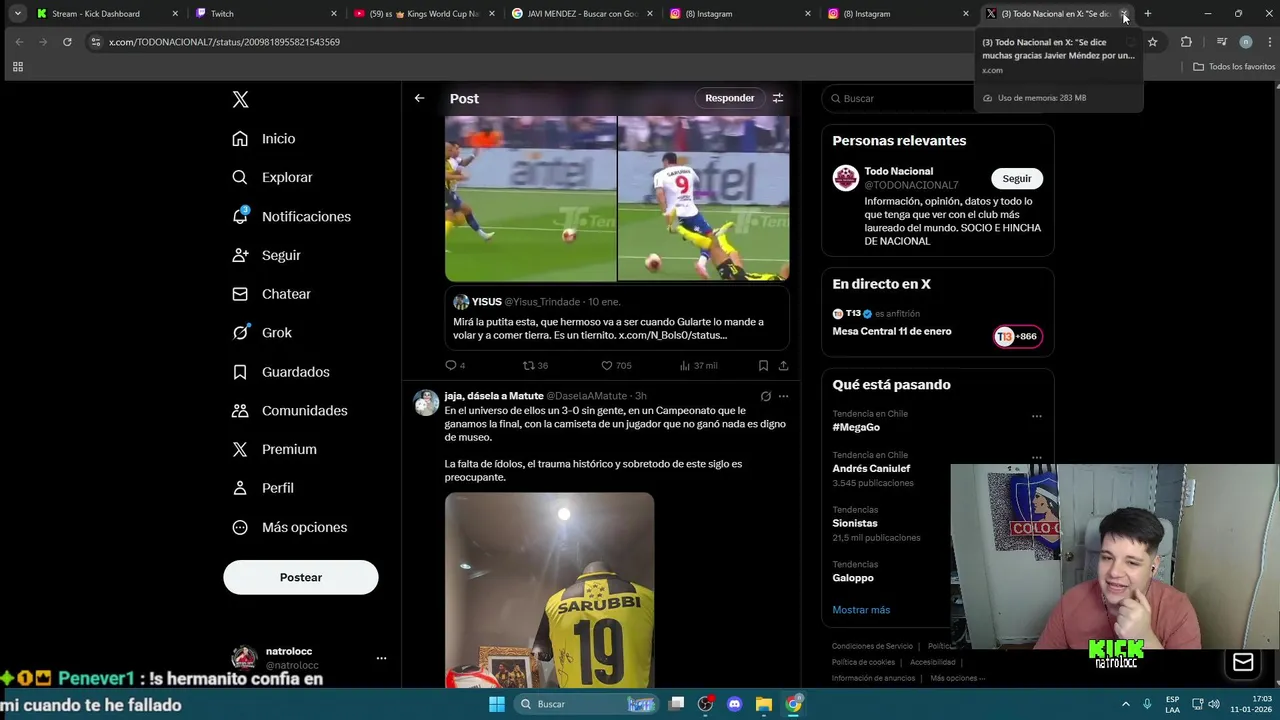Open three-dot menu on DaselaAMatute reply
Screen dimensions: 1280x720
pos(783,396)
